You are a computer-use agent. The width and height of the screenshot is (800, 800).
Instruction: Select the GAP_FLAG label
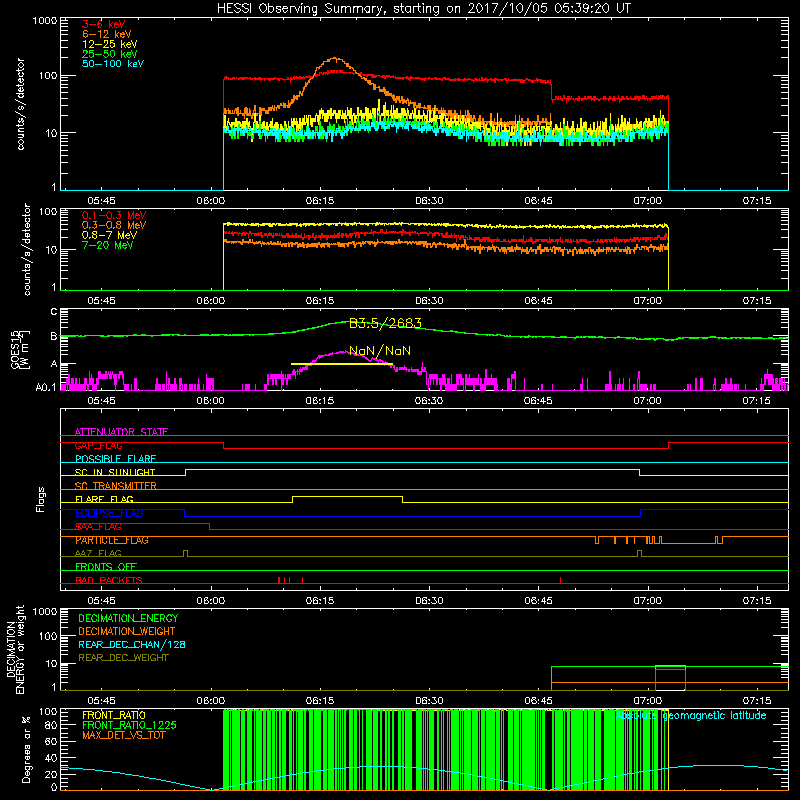coord(98,445)
